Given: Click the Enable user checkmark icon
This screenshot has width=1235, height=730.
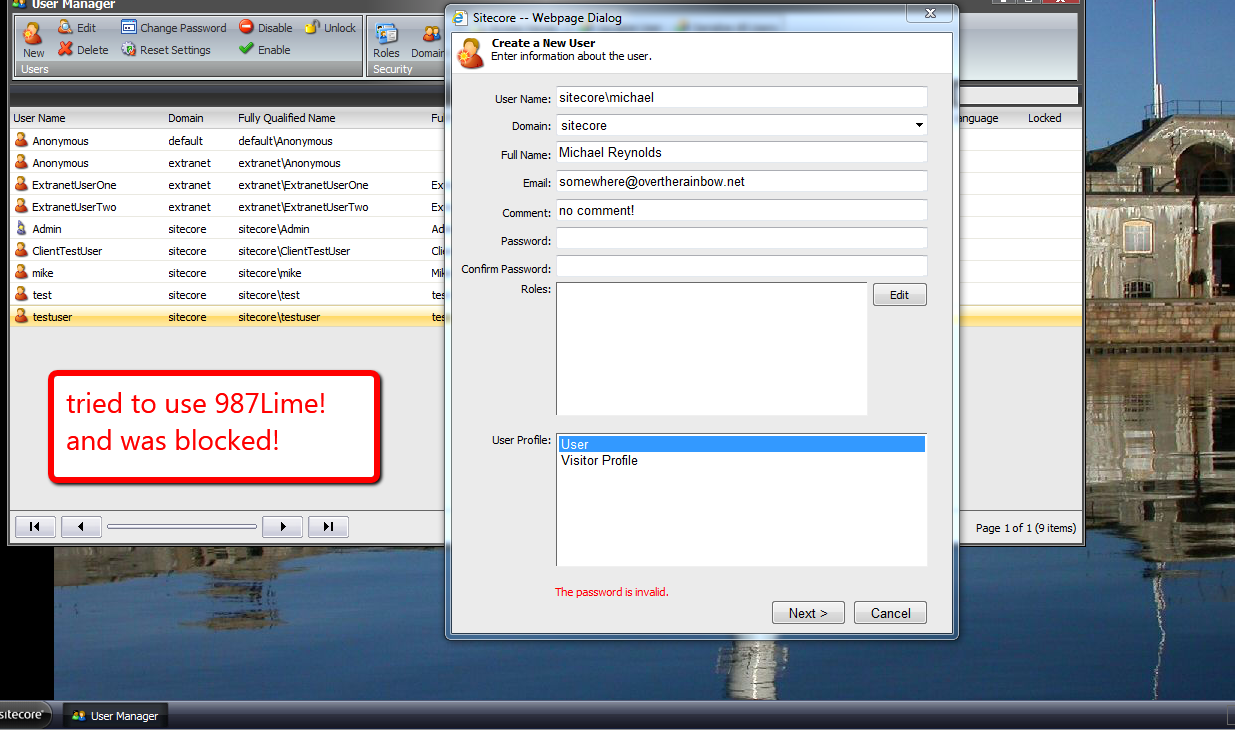Looking at the screenshot, I should point(247,49).
